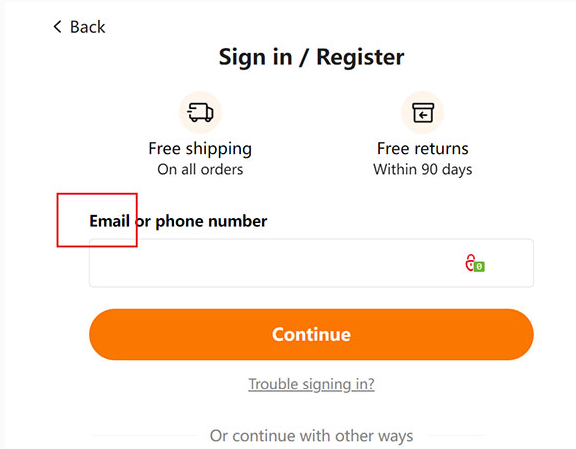Viewport: 576px width, 449px height.
Task: Click the Free returns box icon
Action: (x=423, y=112)
